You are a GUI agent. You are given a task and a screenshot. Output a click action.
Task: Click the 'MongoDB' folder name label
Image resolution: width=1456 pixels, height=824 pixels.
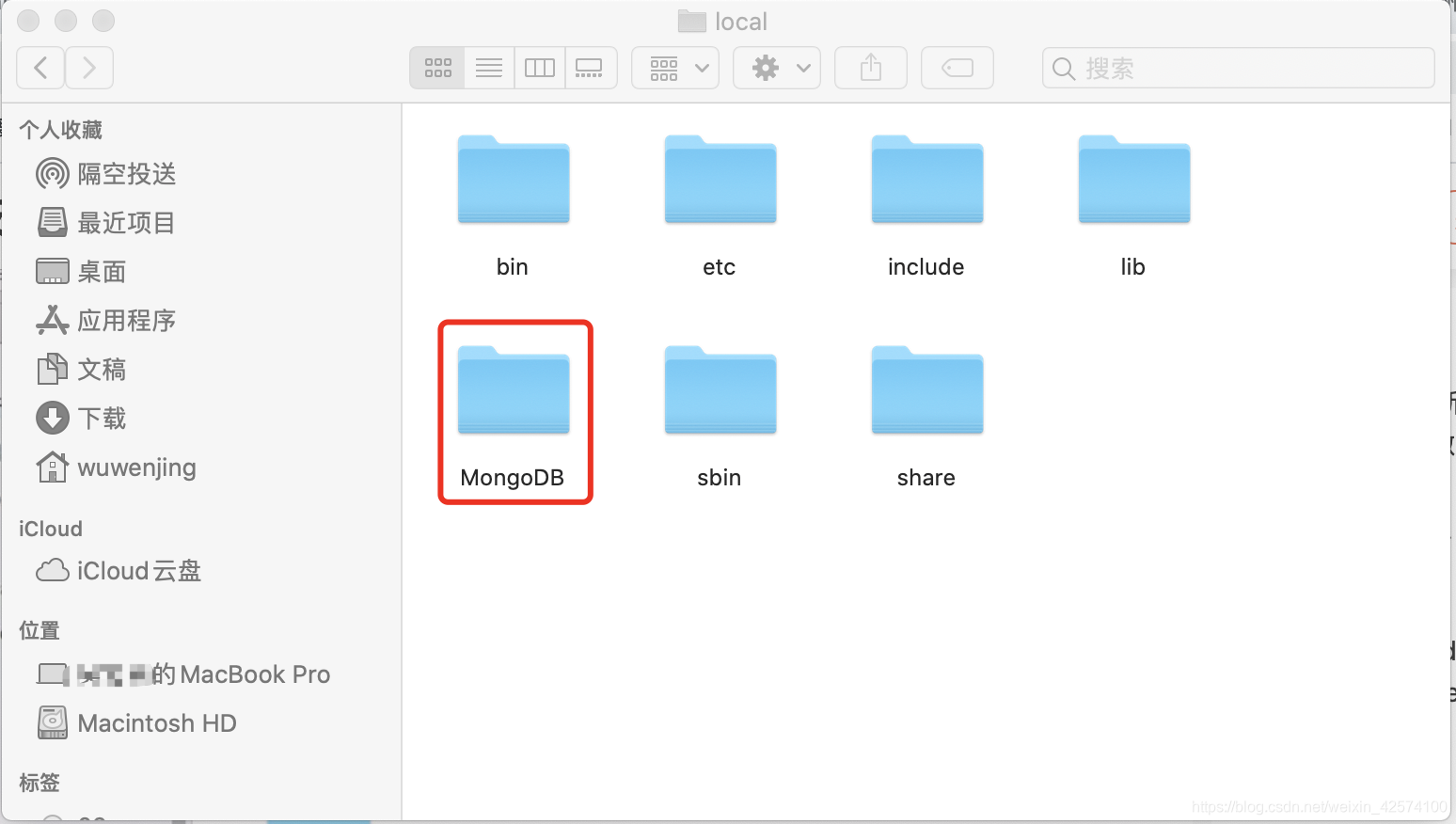point(513,478)
